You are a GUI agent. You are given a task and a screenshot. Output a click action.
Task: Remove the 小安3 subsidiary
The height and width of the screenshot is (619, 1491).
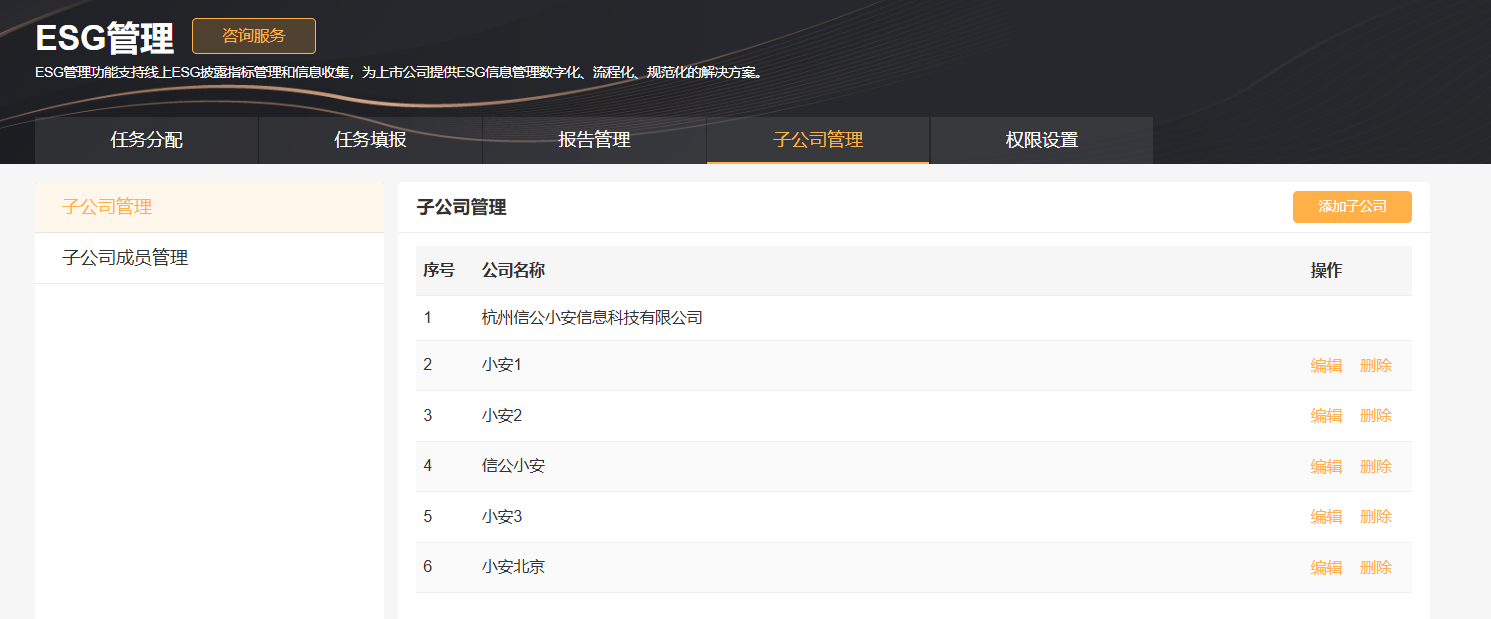1376,517
